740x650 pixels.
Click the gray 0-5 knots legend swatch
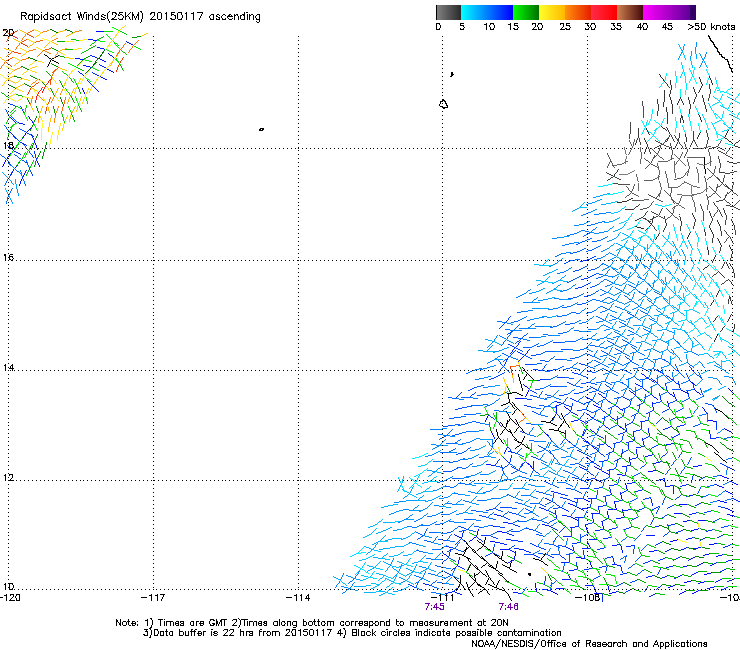tap(448, 12)
